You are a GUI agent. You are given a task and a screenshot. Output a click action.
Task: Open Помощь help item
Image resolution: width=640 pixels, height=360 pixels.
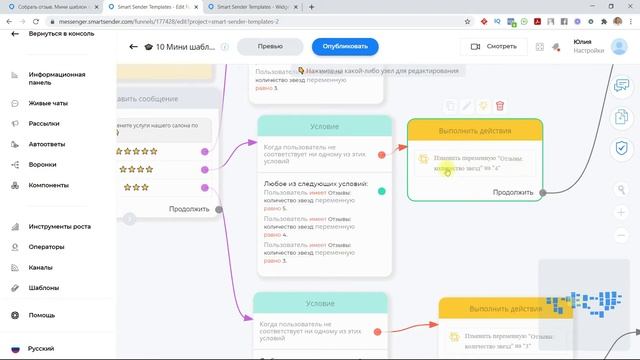click(x=42, y=315)
